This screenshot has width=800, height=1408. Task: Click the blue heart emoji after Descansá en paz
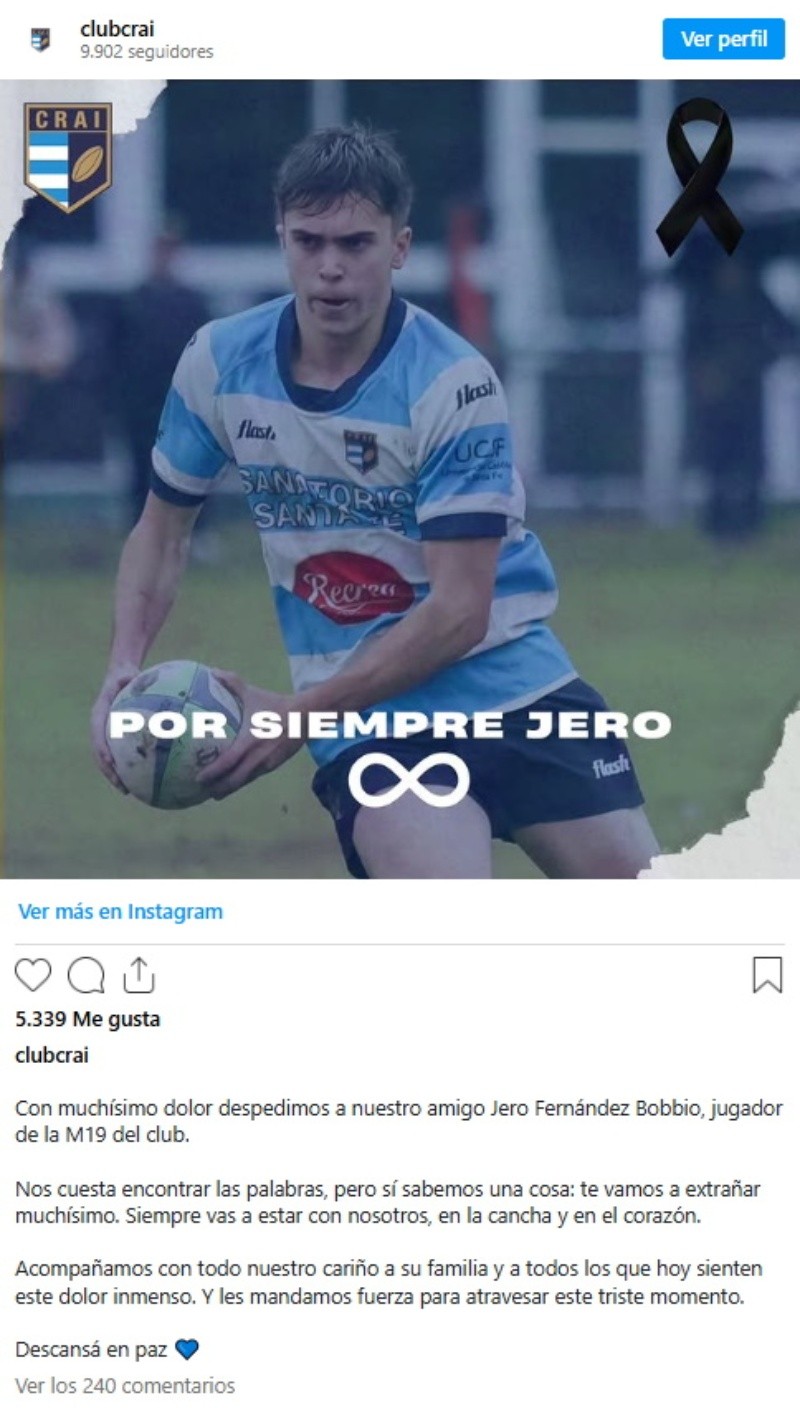(x=187, y=1350)
